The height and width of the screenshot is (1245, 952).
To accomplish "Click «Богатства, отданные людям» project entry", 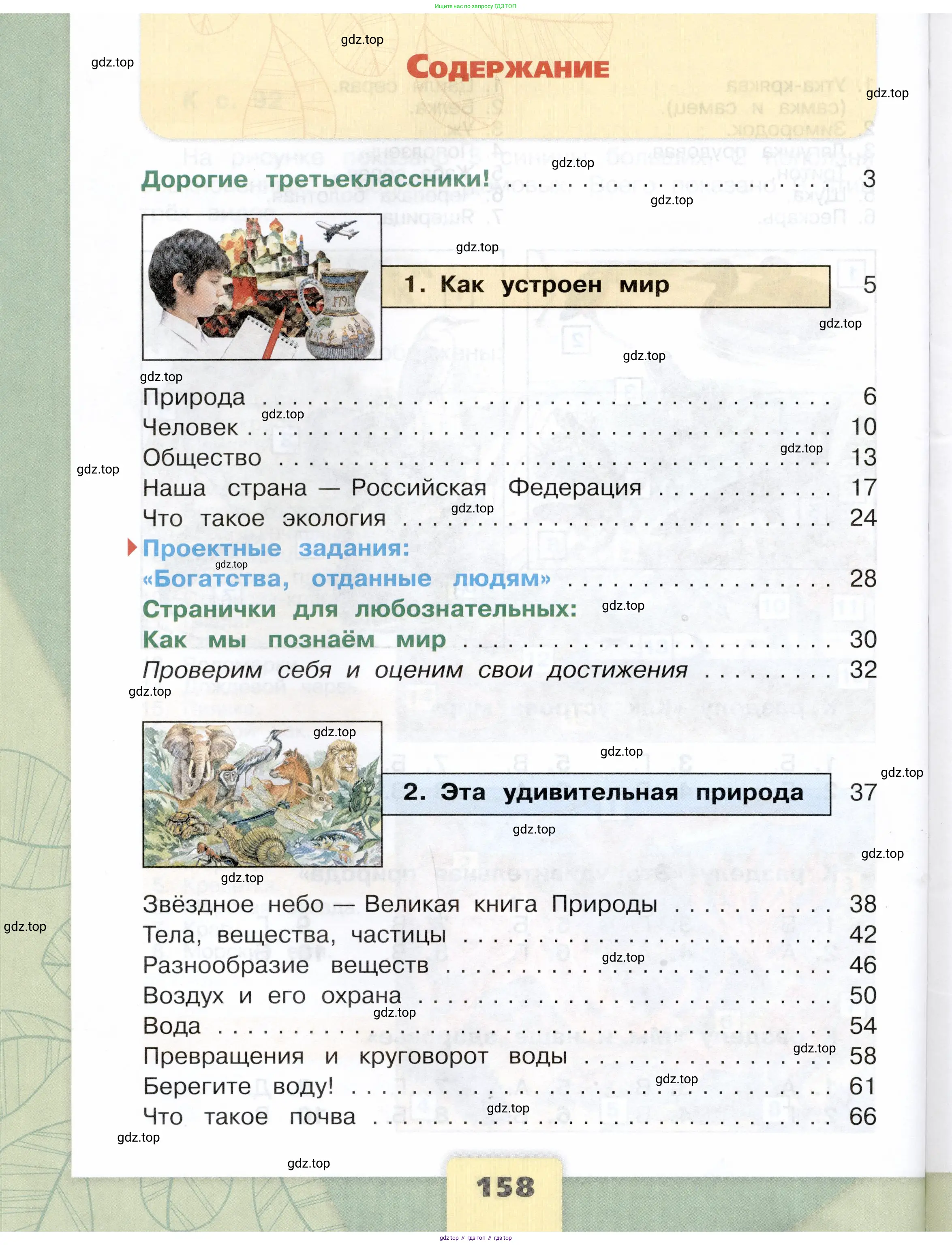I will click(x=346, y=579).
